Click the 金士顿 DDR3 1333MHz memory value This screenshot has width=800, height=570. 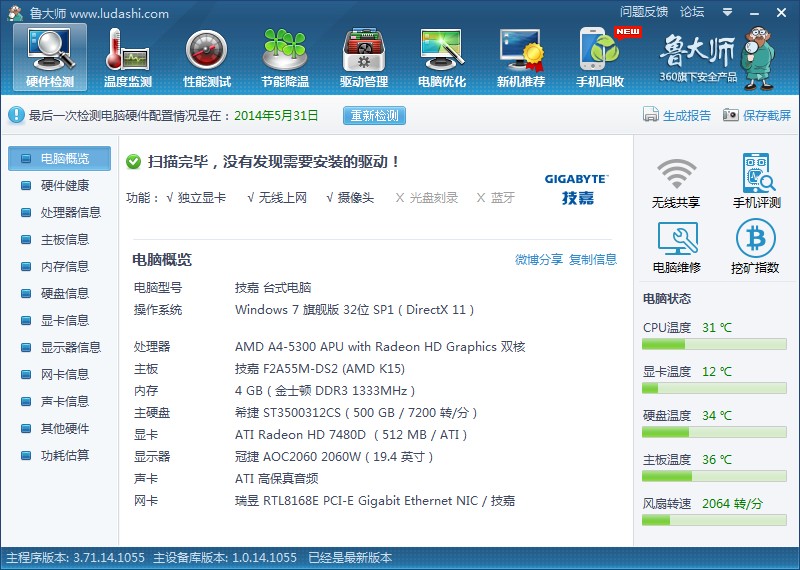pyautogui.click(x=325, y=391)
